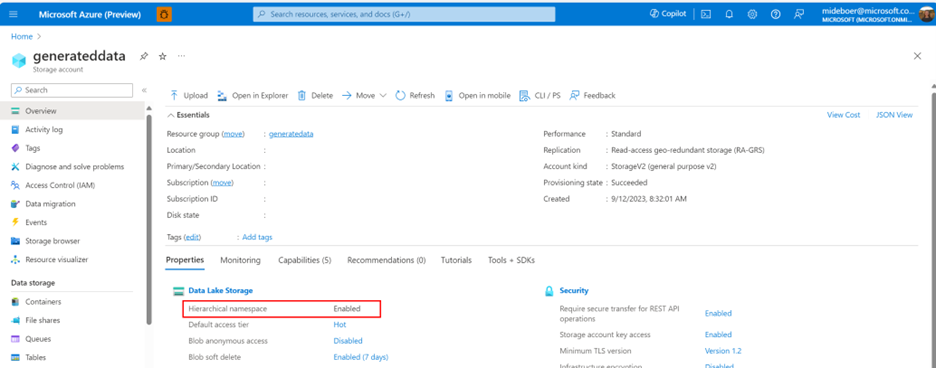Open Data Lake Storage heading link

(x=220, y=290)
